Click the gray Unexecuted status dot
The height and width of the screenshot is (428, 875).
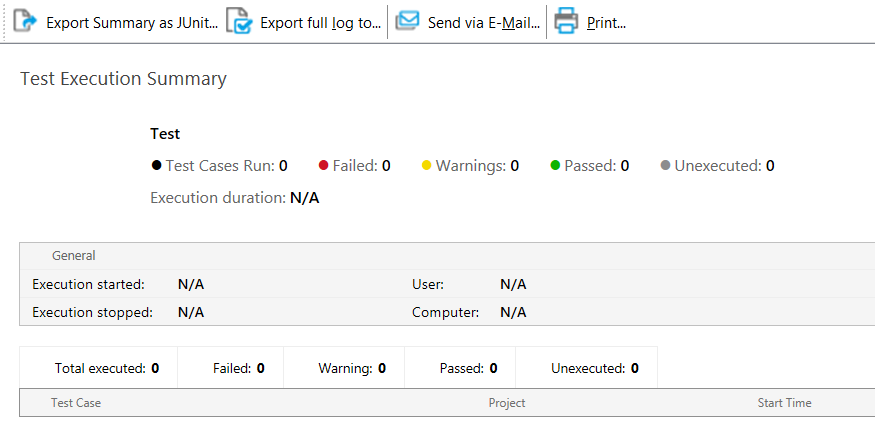pos(665,166)
